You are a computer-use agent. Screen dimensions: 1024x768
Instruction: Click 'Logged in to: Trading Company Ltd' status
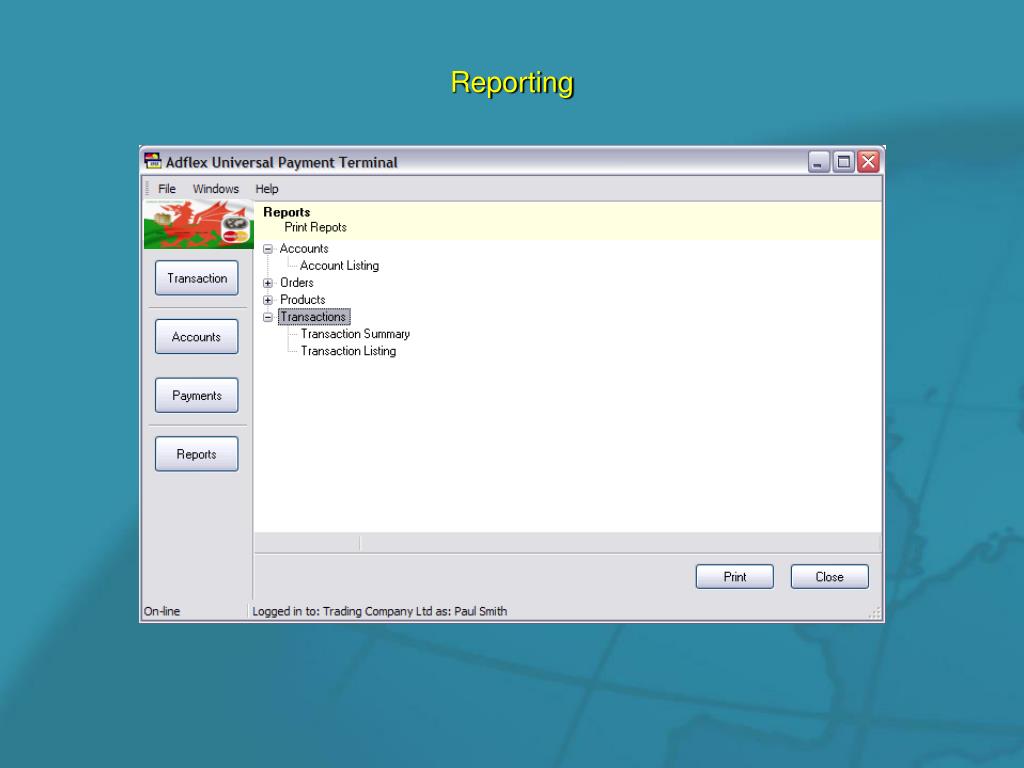tap(379, 611)
